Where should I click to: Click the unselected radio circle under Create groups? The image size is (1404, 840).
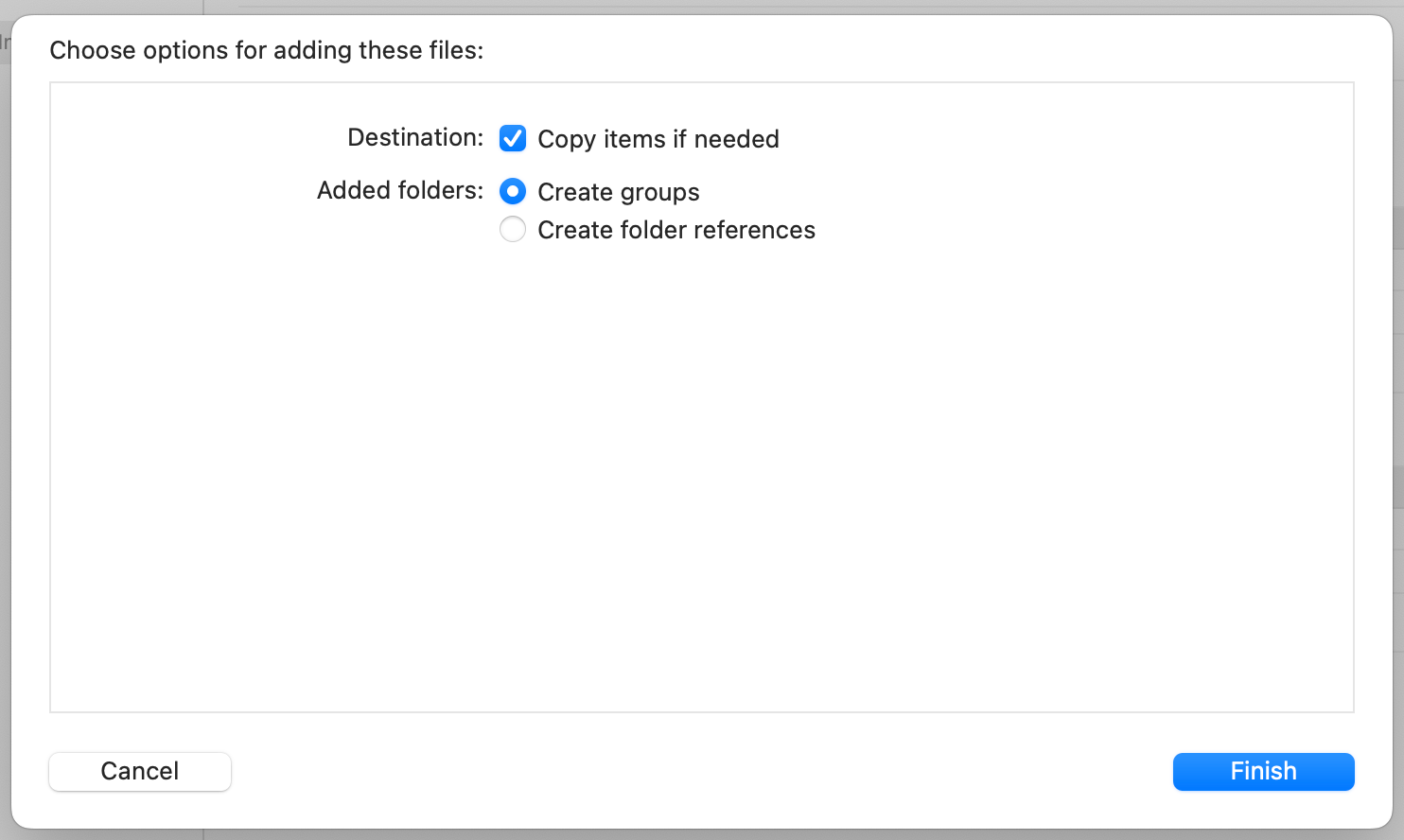pos(513,230)
